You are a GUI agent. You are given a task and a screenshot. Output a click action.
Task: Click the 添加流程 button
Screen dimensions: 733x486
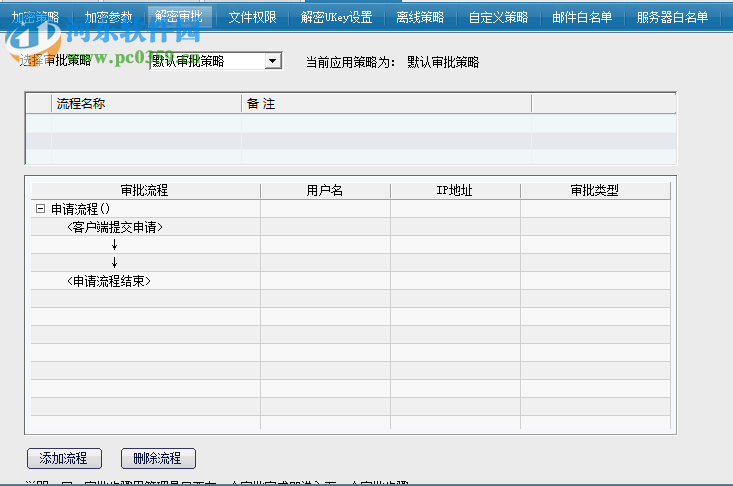64,458
